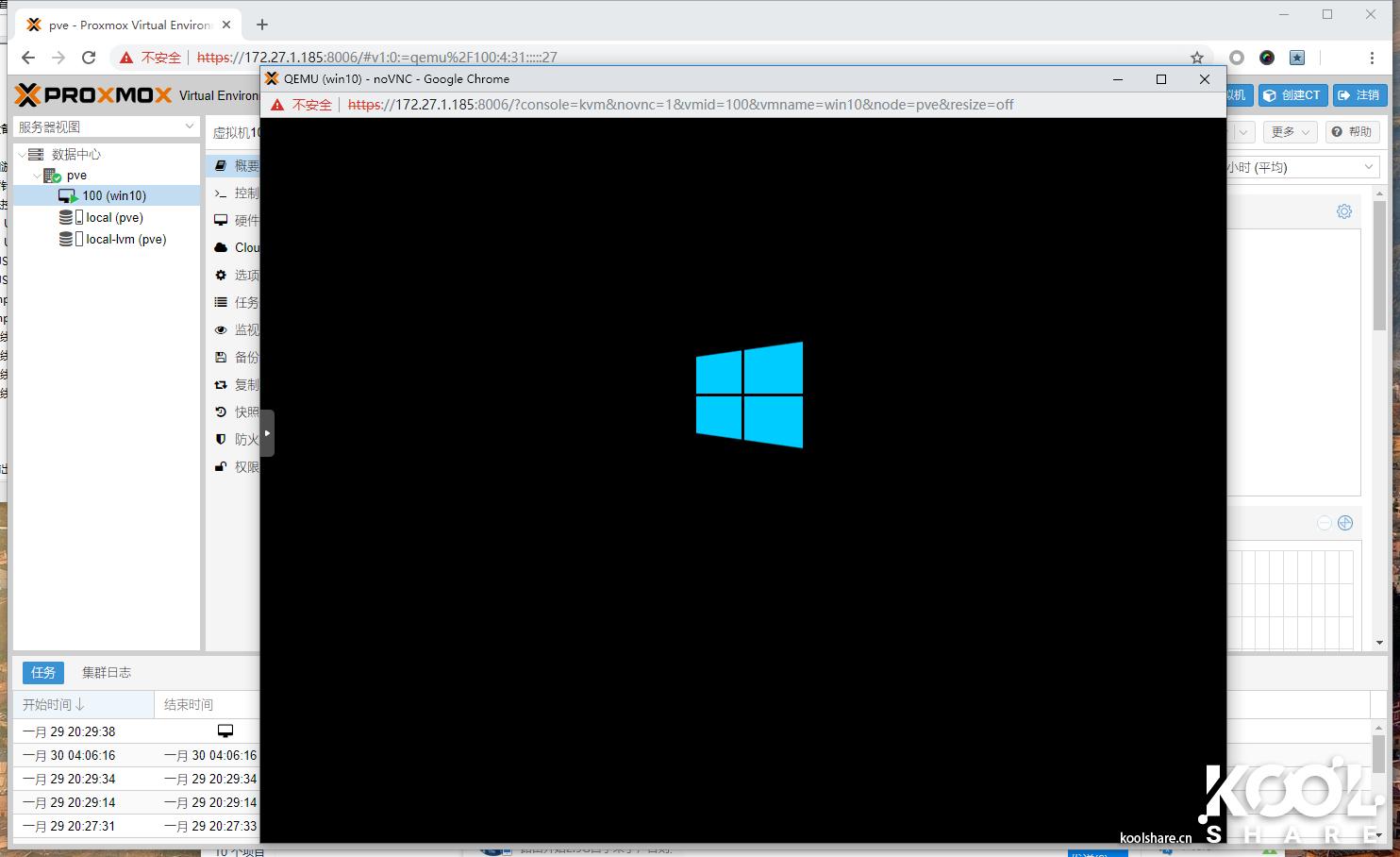Screen dimensions: 1400x857
Task: Open the hardware monitor icon in VM menu
Action: (221, 220)
